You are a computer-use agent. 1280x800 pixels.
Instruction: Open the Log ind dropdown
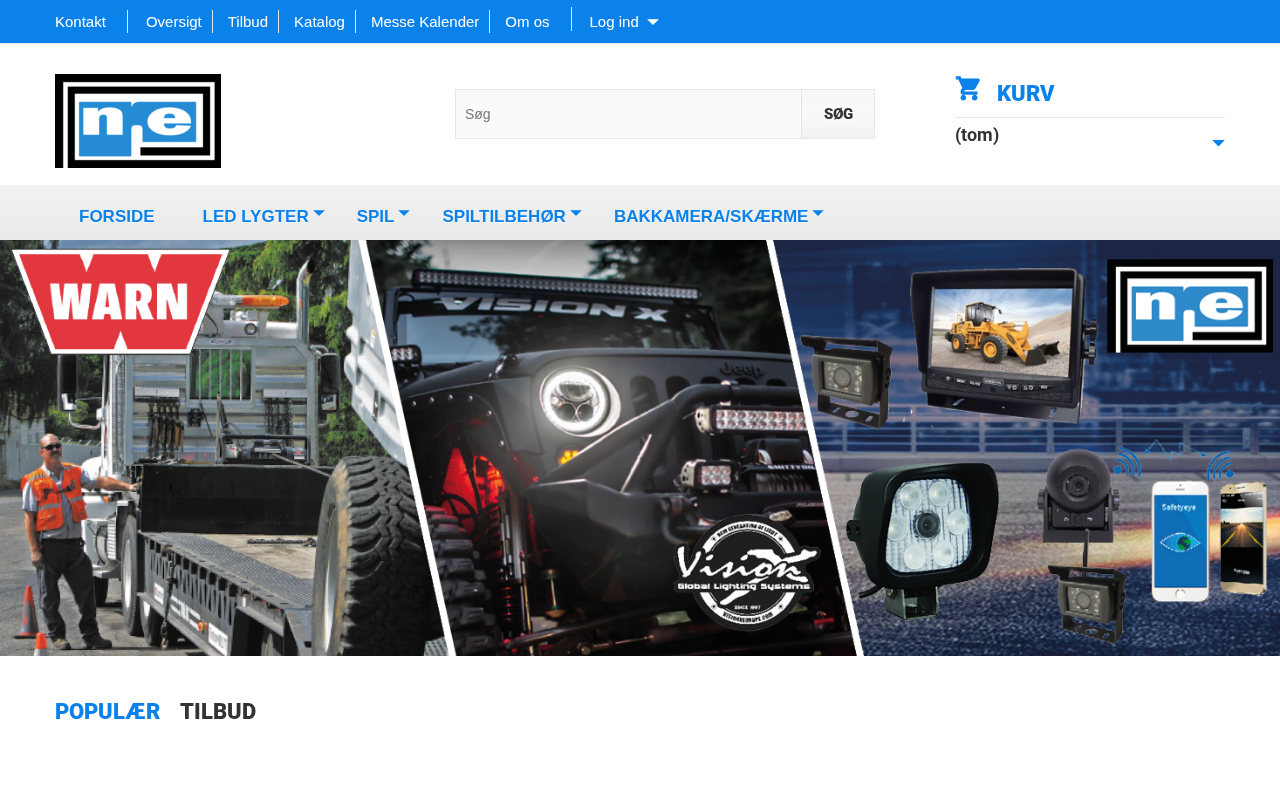click(623, 22)
